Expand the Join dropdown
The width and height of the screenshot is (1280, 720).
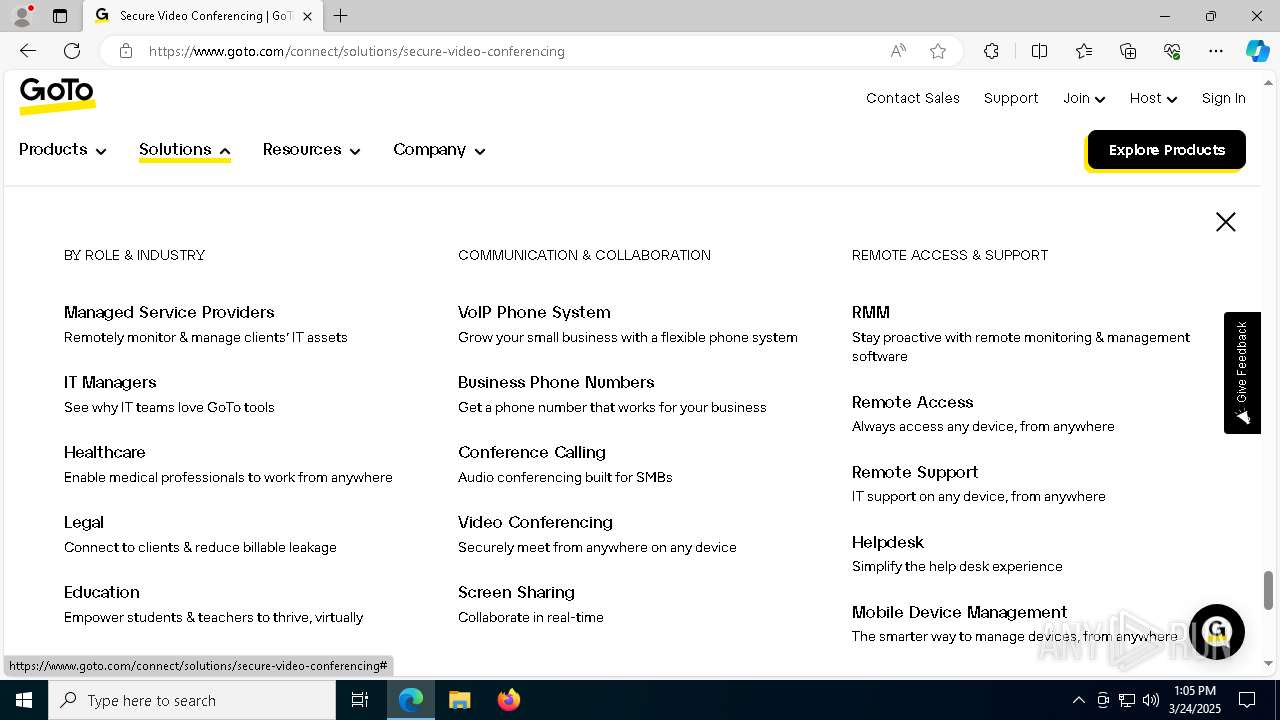pos(1084,98)
